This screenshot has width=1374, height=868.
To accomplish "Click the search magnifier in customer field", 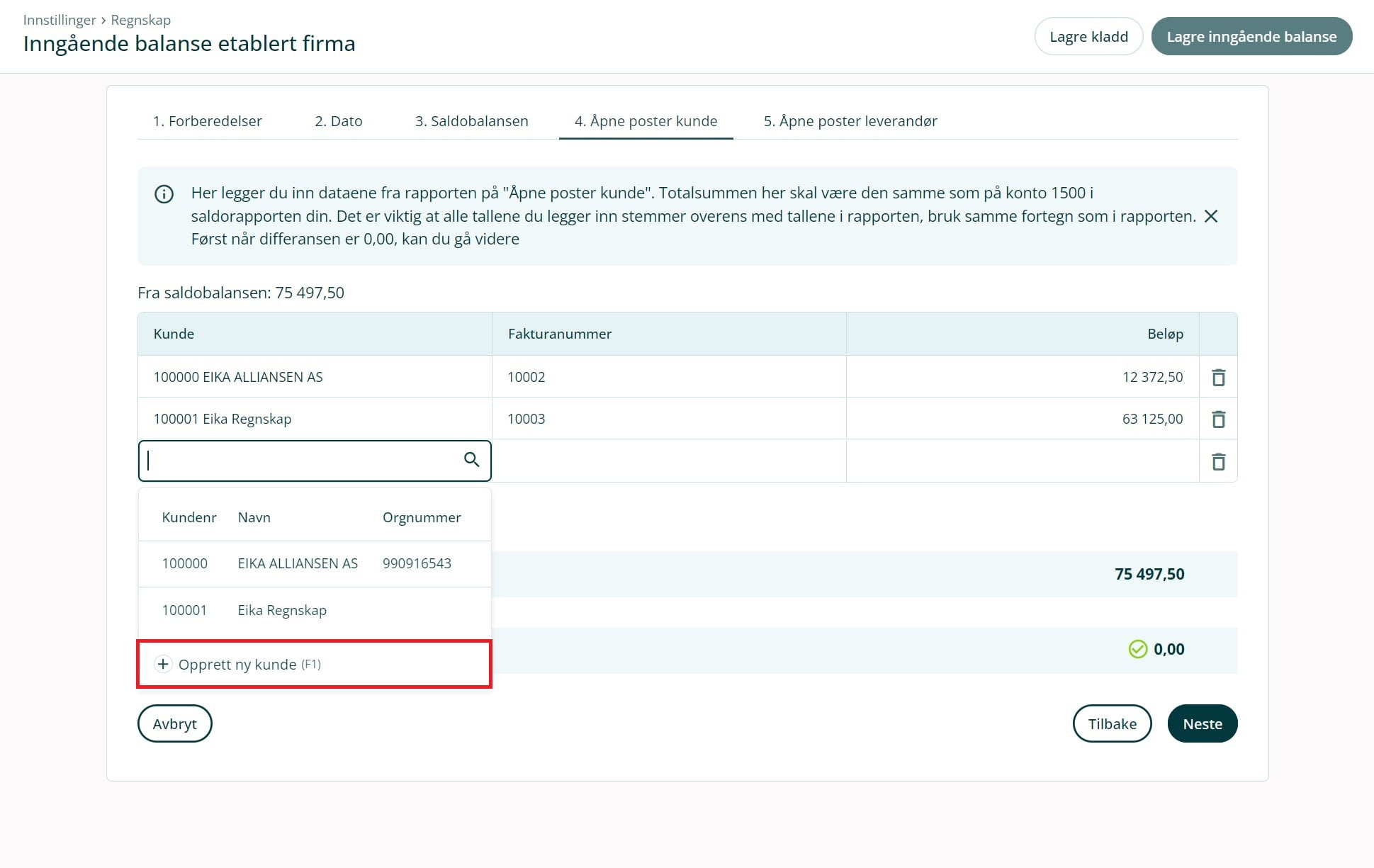I will point(471,460).
